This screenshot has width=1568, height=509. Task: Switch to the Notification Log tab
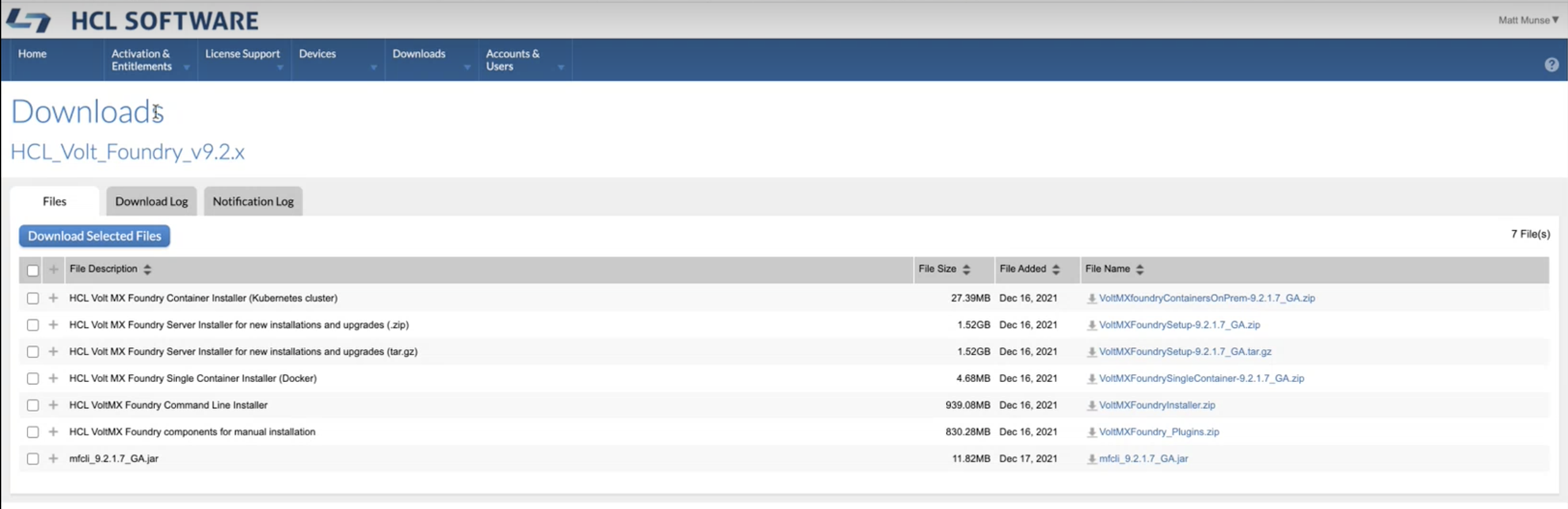point(253,201)
